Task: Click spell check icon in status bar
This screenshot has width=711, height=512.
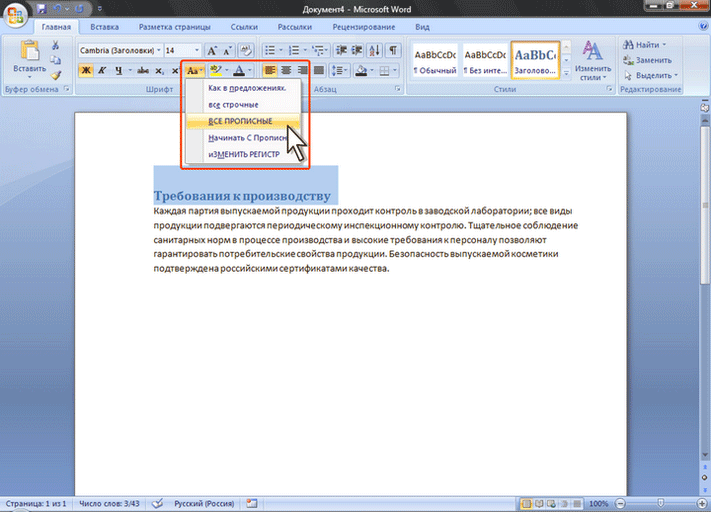Action: point(157,503)
